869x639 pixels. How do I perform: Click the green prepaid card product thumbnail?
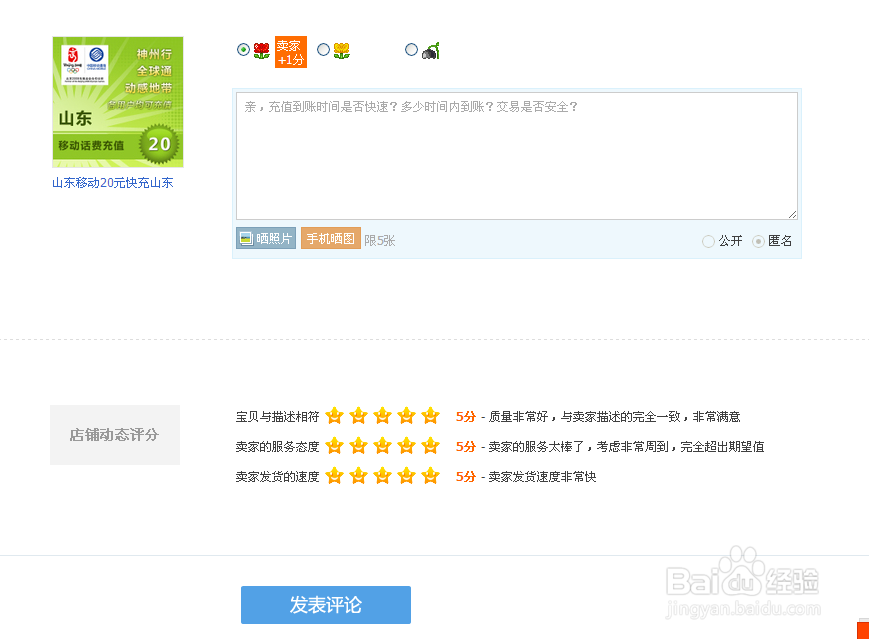(117, 101)
